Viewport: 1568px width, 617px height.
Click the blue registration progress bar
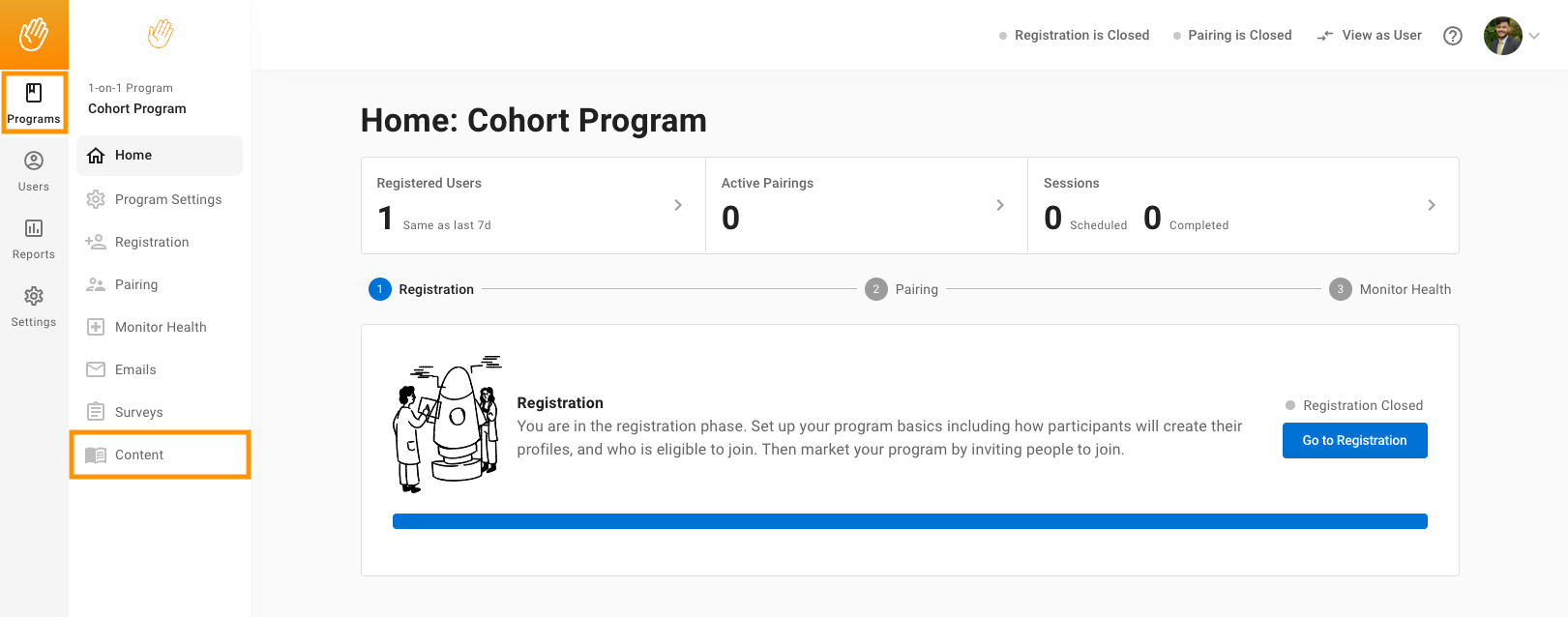[x=910, y=521]
